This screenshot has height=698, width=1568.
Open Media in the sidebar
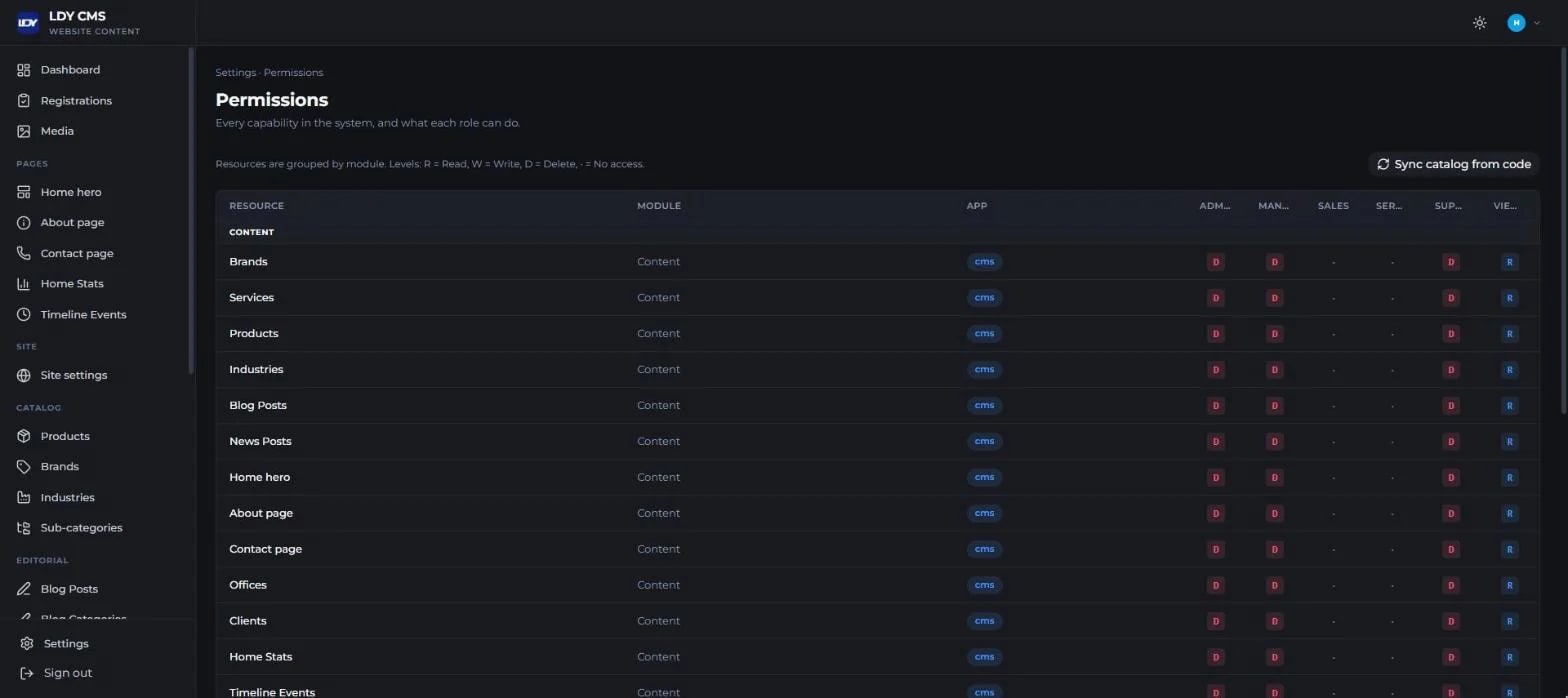[57, 131]
